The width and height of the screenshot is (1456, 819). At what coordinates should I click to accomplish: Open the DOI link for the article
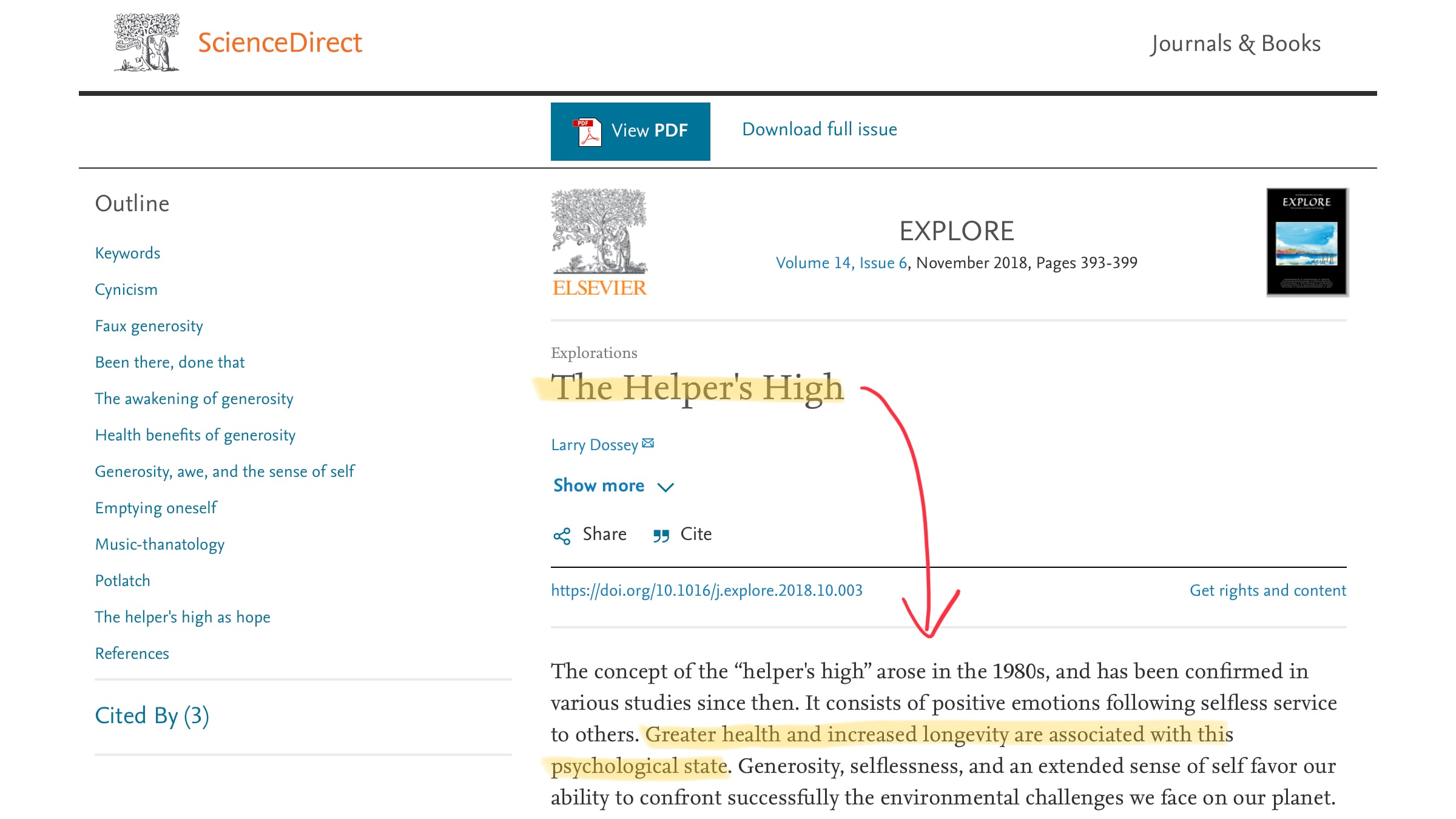point(707,590)
